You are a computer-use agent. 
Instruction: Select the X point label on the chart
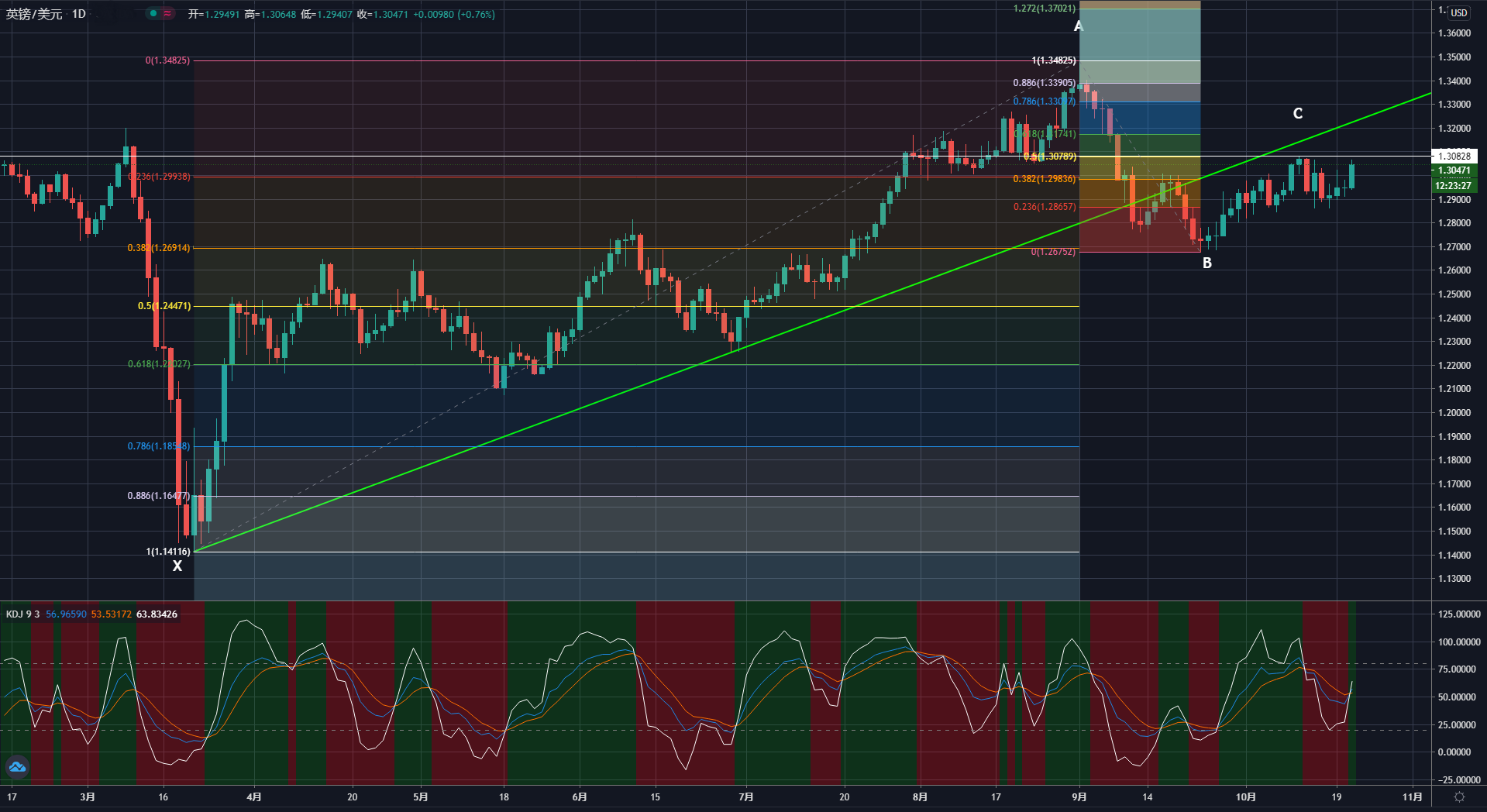tap(177, 566)
